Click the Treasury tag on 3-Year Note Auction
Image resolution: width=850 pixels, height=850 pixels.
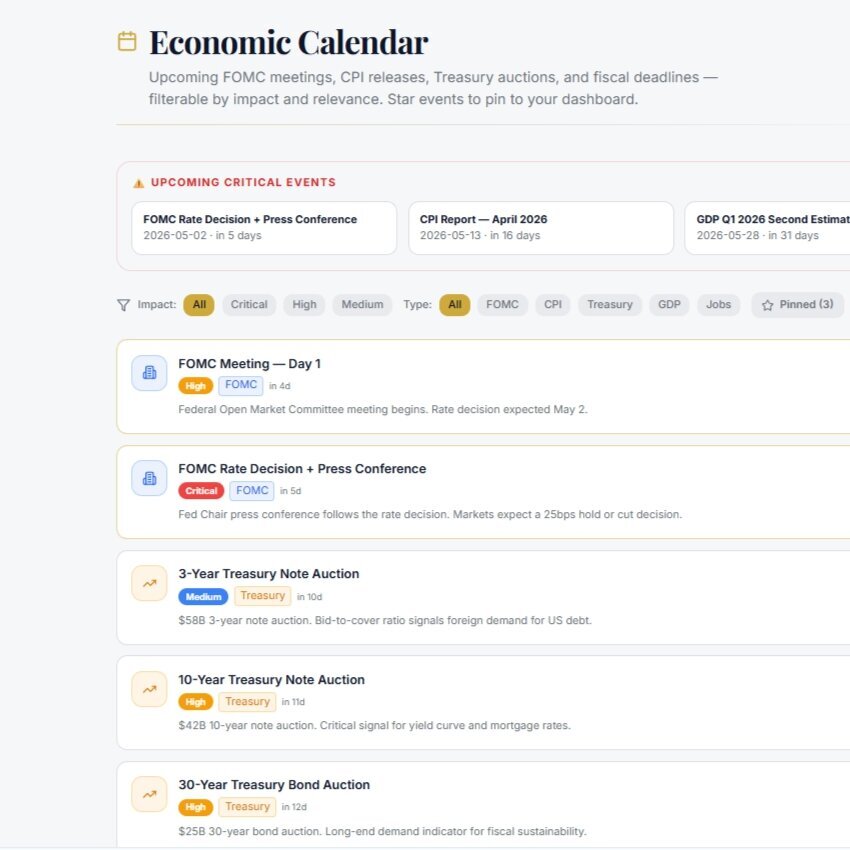[x=262, y=596]
